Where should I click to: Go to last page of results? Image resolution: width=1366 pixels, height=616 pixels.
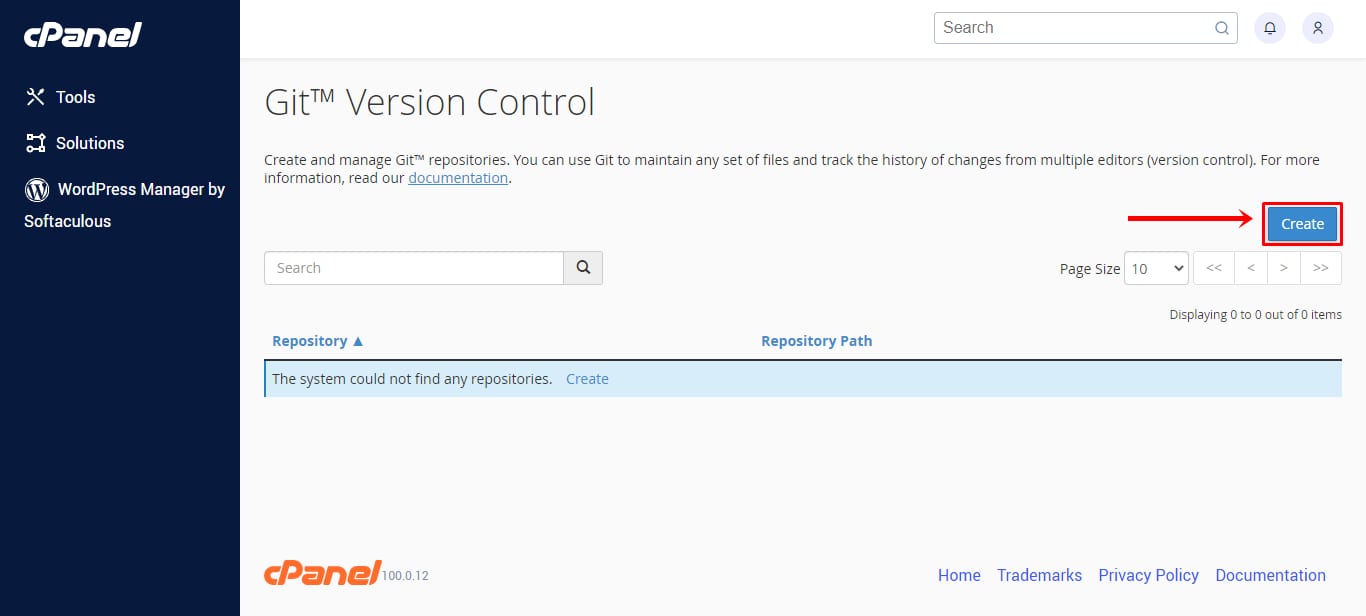point(1321,268)
